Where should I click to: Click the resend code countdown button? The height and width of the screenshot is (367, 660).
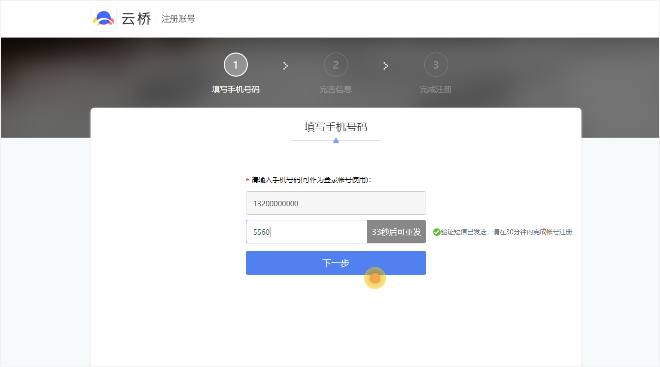(397, 231)
